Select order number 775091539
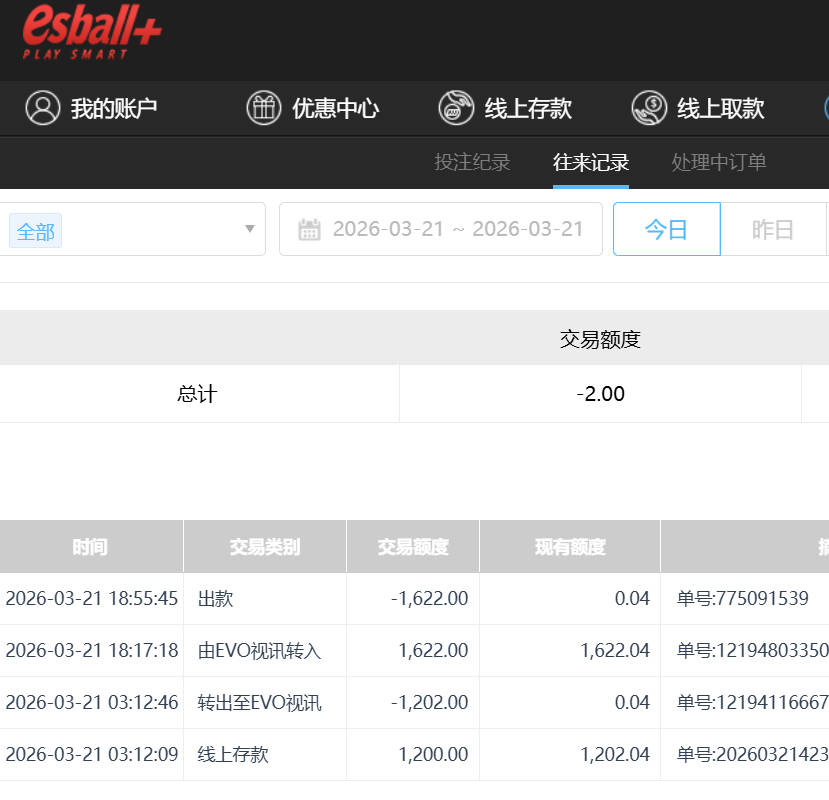The image size is (829, 800). point(742,599)
